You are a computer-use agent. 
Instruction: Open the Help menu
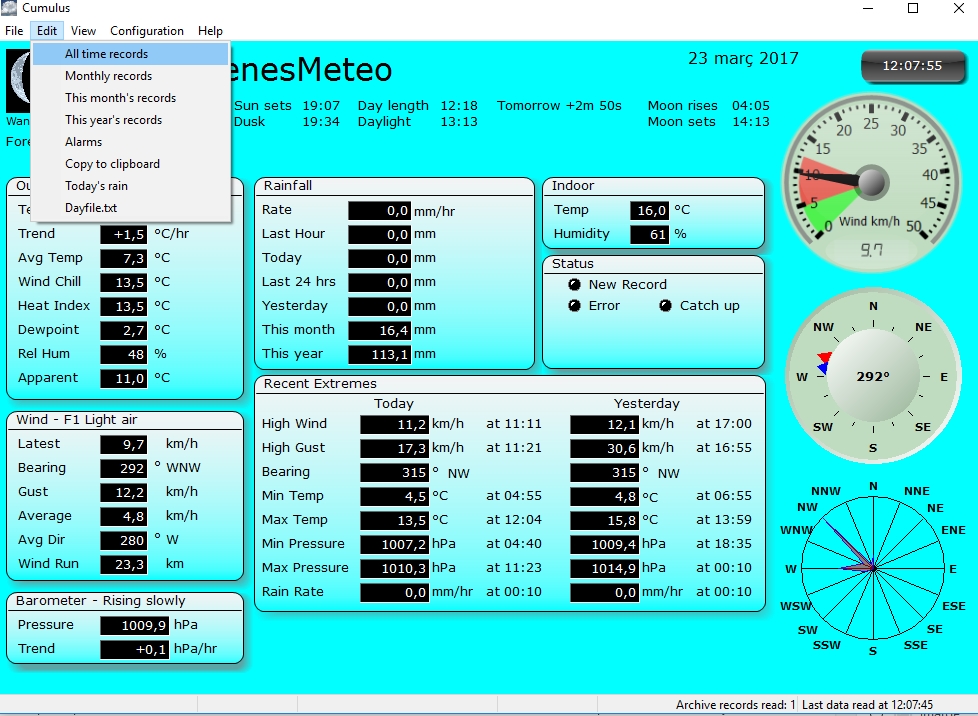[210, 31]
